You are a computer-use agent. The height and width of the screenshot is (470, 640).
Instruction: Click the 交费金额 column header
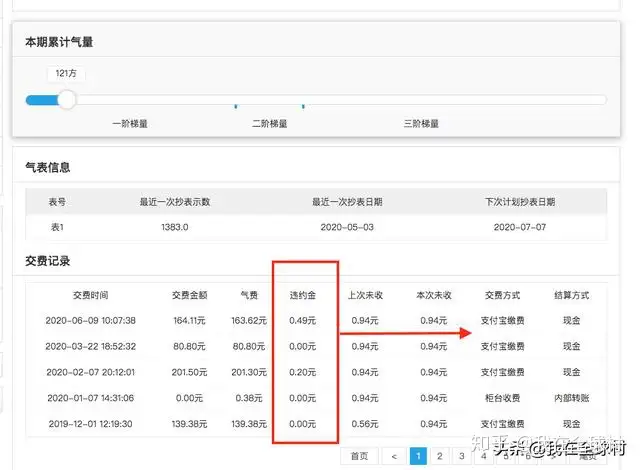[x=189, y=295]
